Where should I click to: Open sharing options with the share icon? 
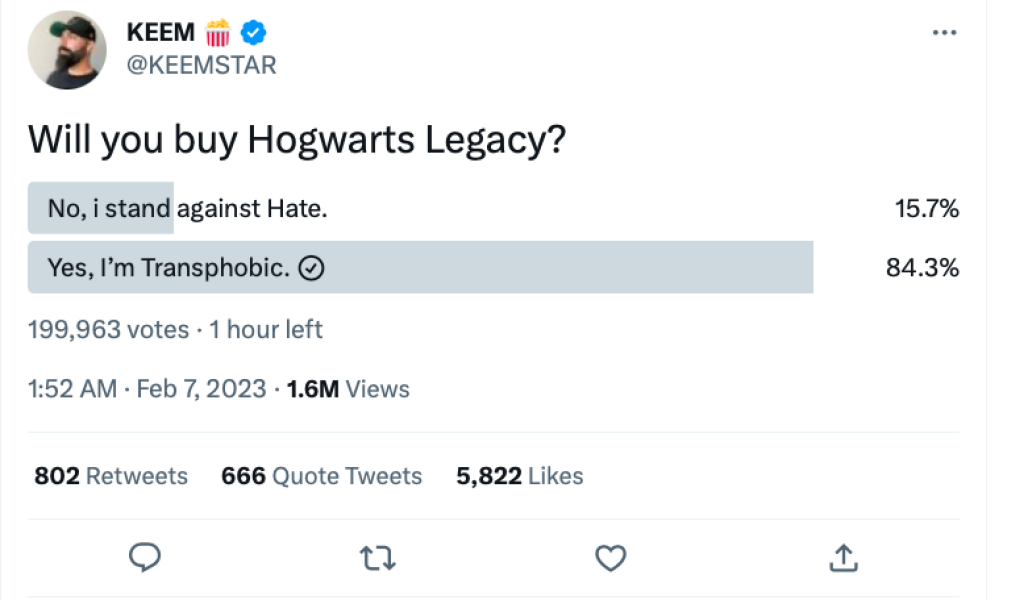(843, 558)
